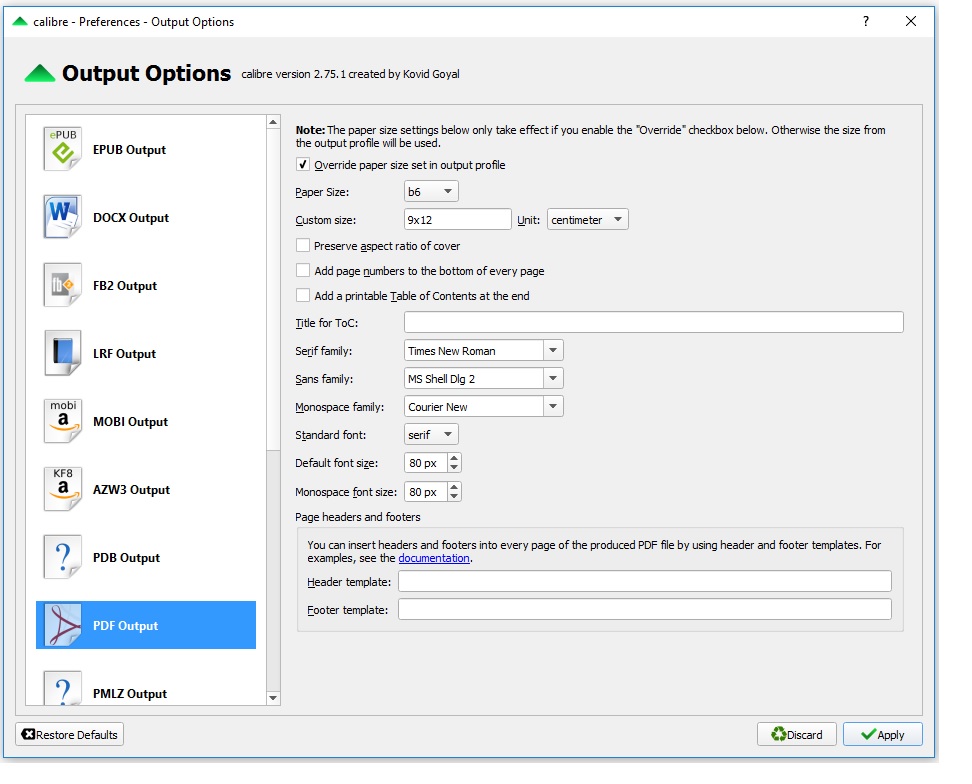Select MOBI Output in the format list
972x784 pixels.
[x=146, y=421]
